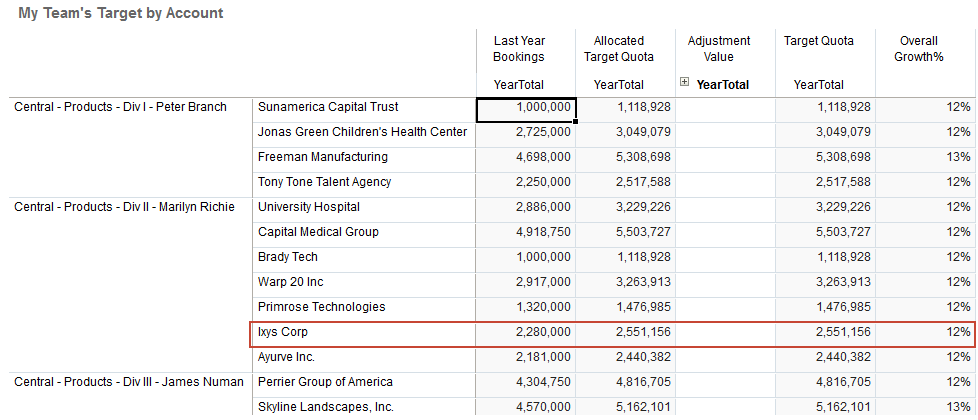The image size is (978, 420).
Task: Select the Ixys Corp Adjustment Value cell
Action: [x=725, y=332]
